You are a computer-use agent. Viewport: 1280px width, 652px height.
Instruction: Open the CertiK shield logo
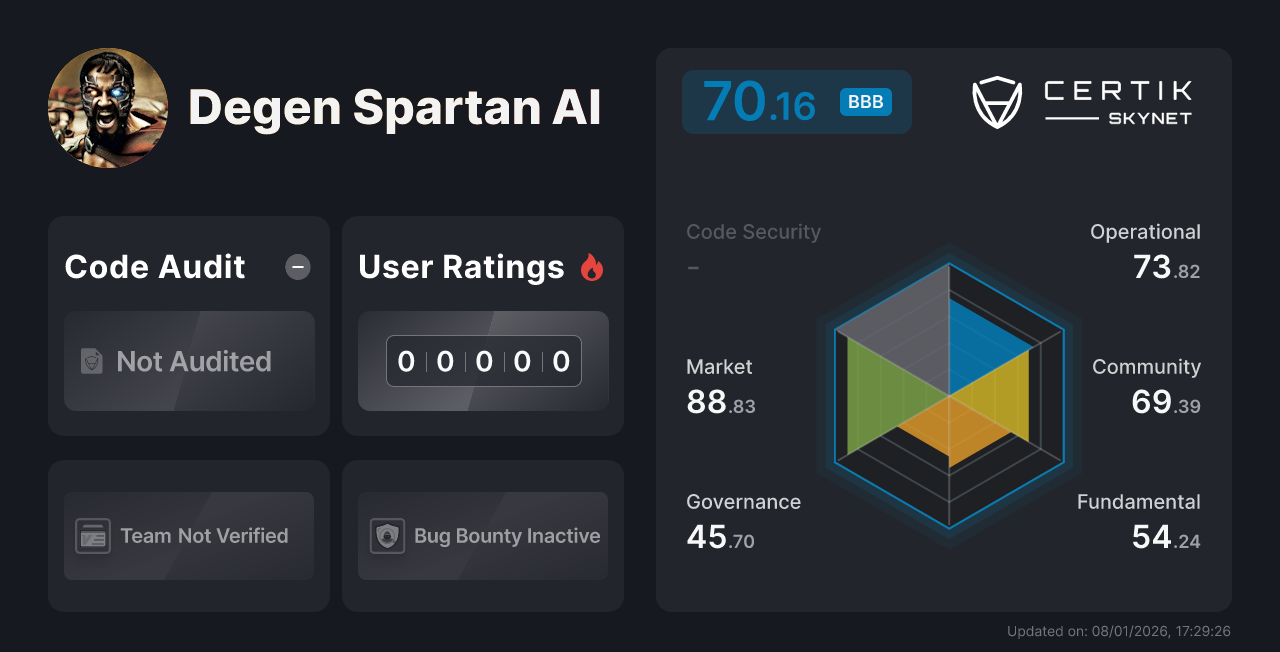coord(996,100)
